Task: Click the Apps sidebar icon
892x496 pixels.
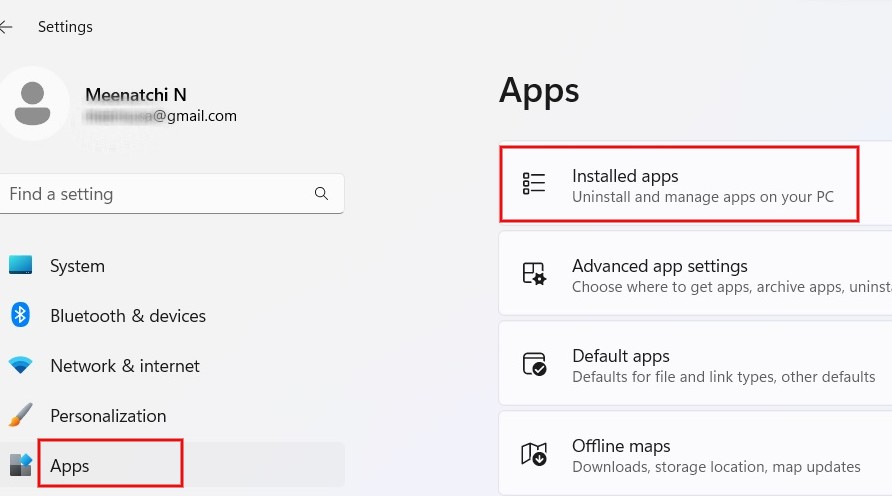Action: click(x=20, y=465)
